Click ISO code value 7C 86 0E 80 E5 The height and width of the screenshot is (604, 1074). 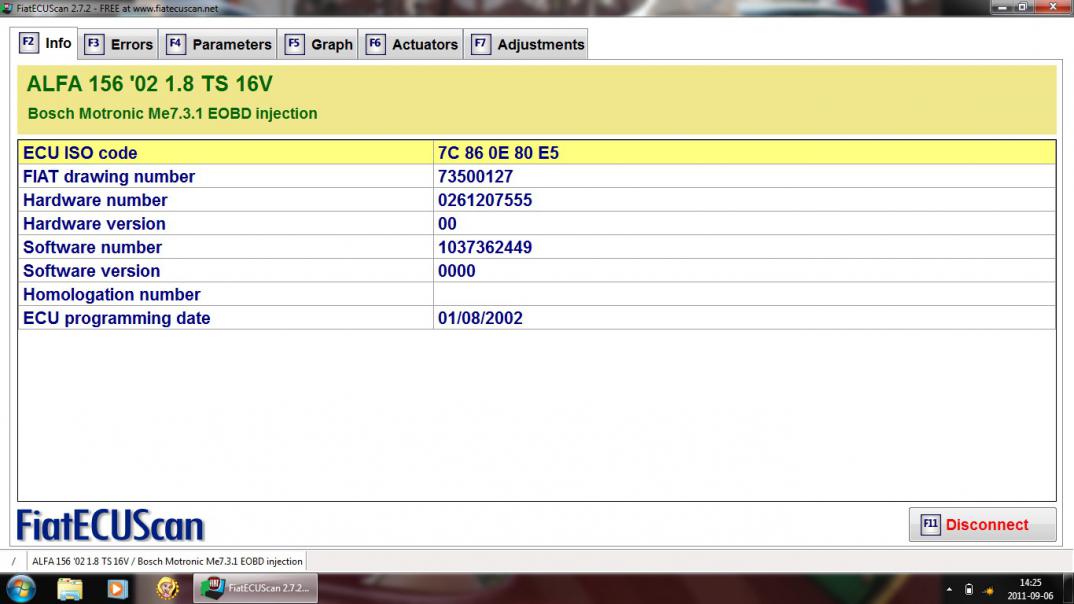click(x=498, y=153)
